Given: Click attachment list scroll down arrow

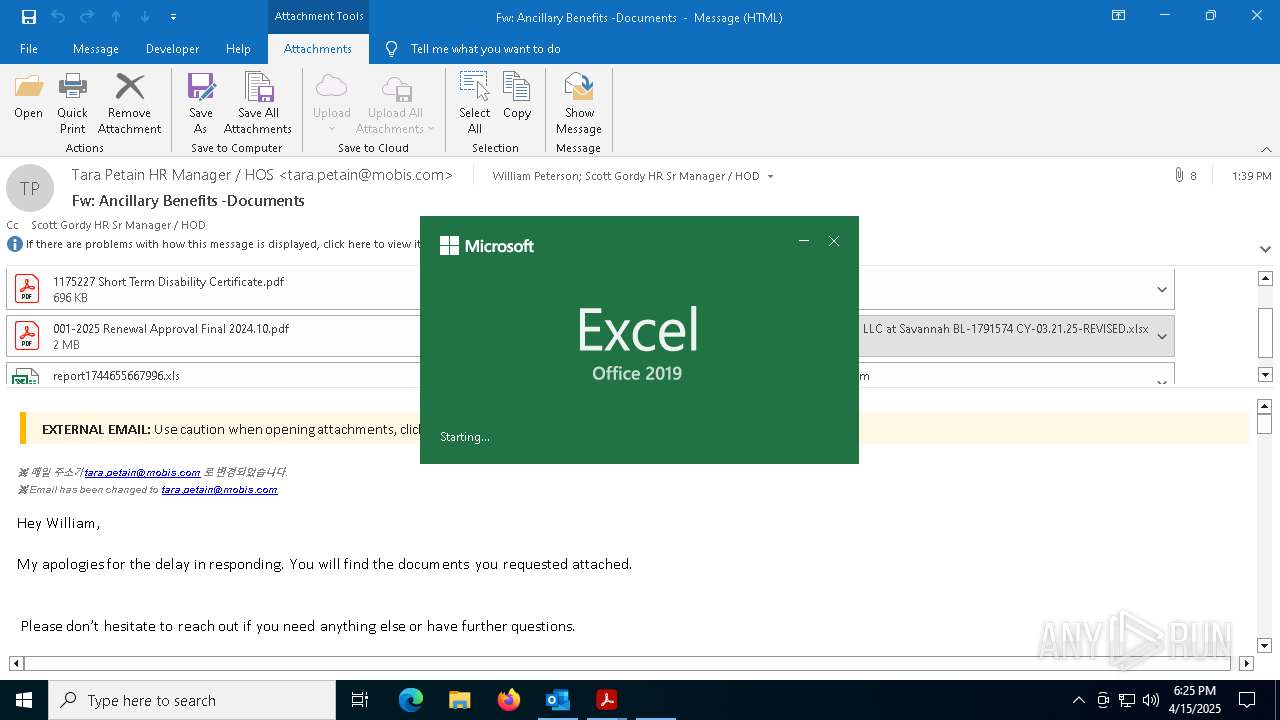Looking at the screenshot, I should coord(1265,375).
